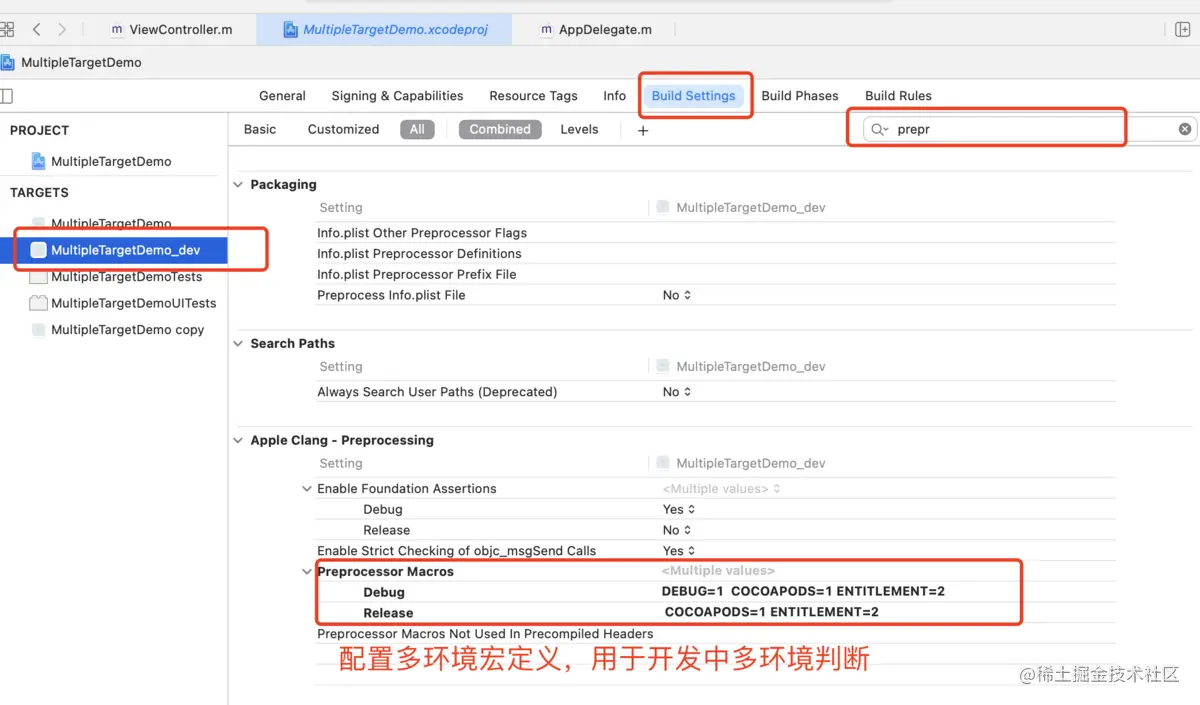Viewport: 1200px width, 705px height.
Task: Open the AppDelegate.m tab
Action: pos(596,30)
